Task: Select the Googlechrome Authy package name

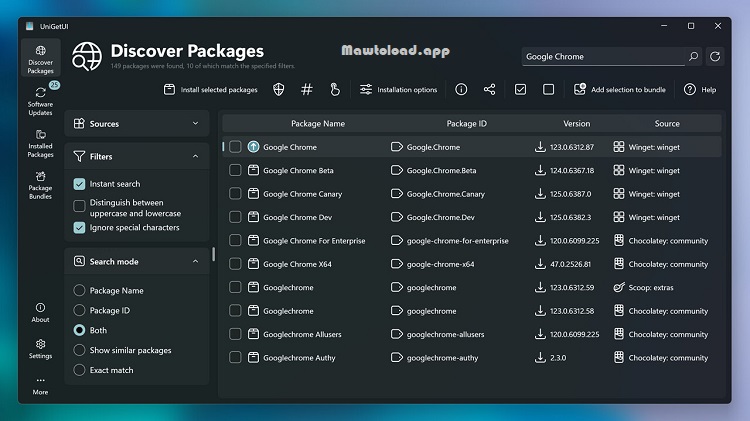Action: point(299,358)
